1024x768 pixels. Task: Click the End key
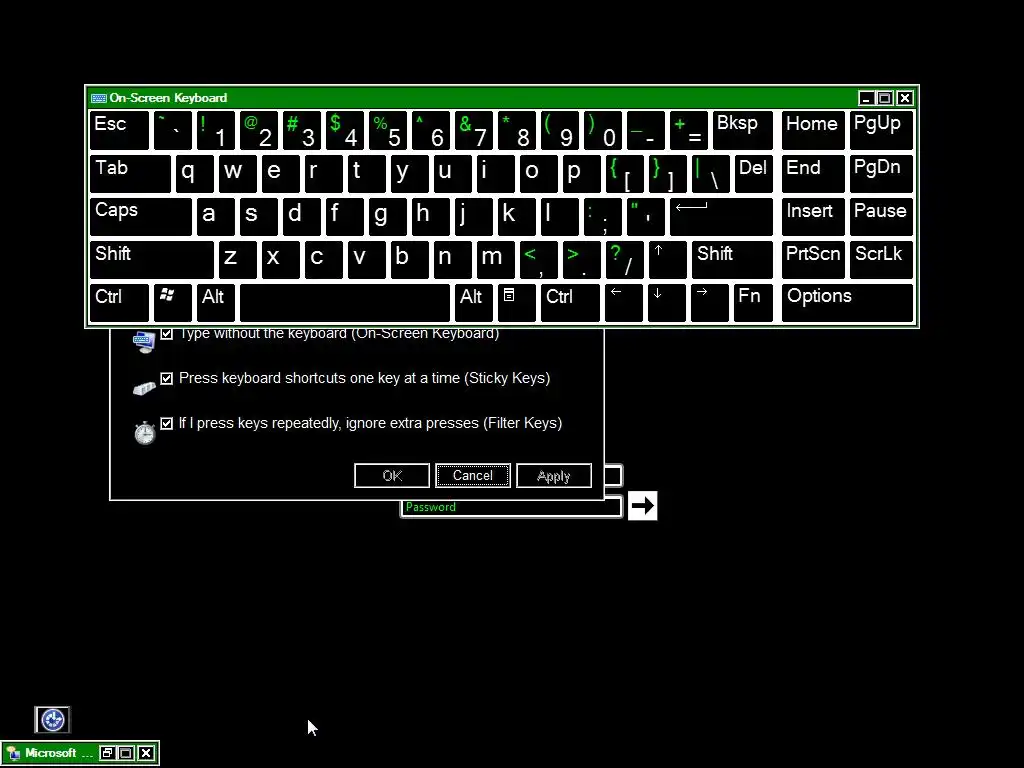pos(813,174)
